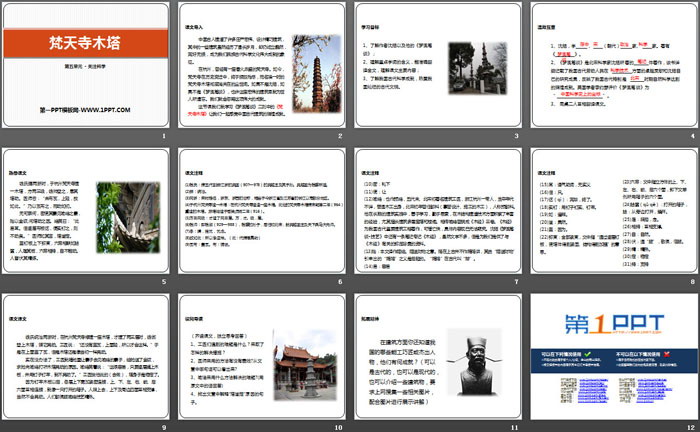Click the orange 梵天寺木塔 title banner
Viewport: 700px width, 432px height.
click(x=86, y=43)
